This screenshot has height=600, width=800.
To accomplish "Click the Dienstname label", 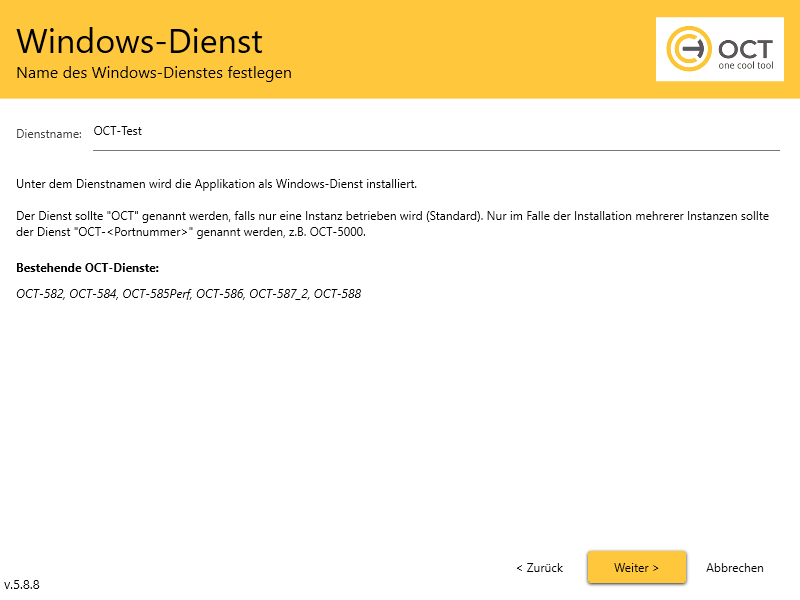I will [48, 133].
